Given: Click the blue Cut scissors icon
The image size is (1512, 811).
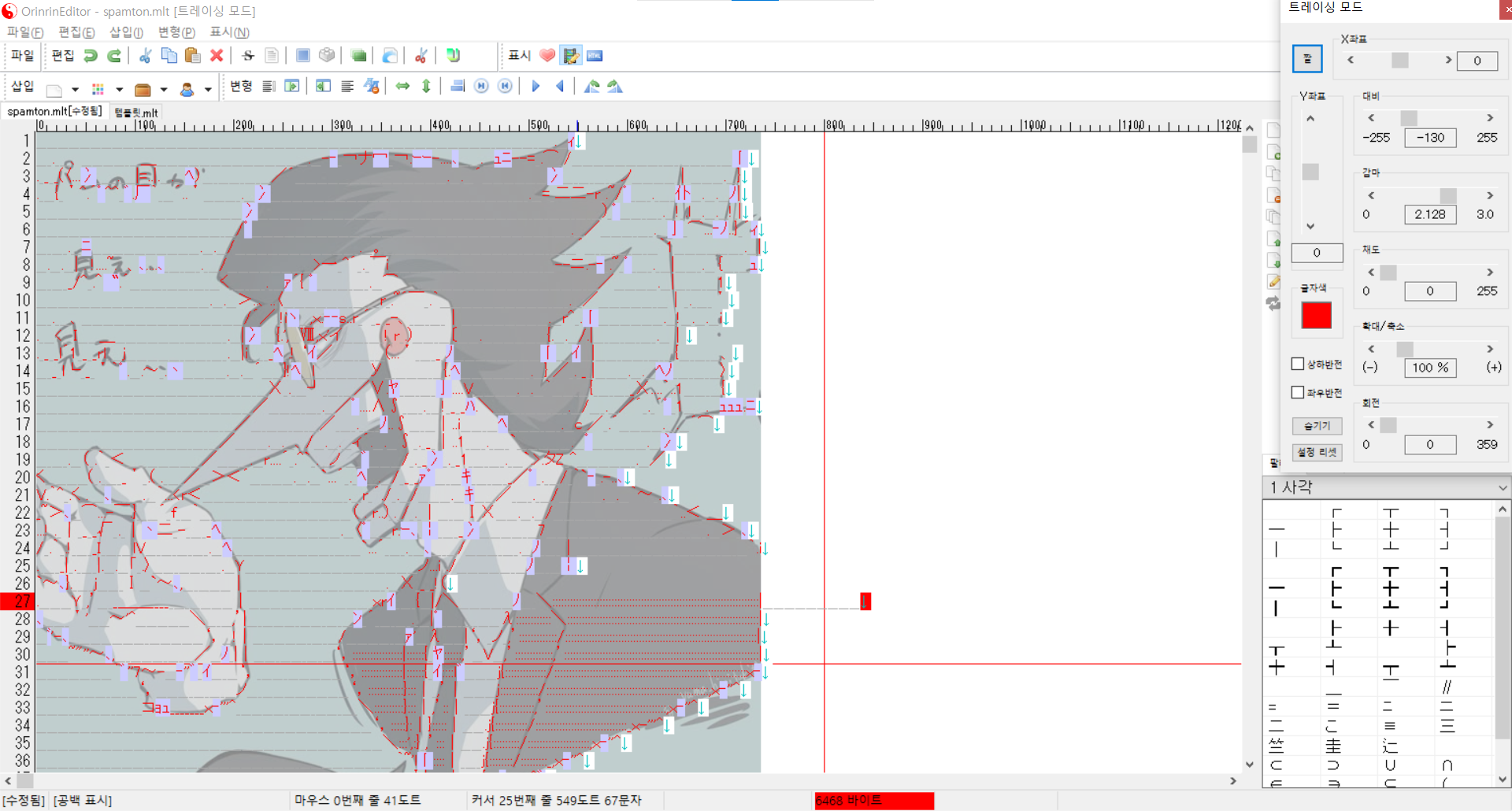Looking at the screenshot, I should pos(145,55).
